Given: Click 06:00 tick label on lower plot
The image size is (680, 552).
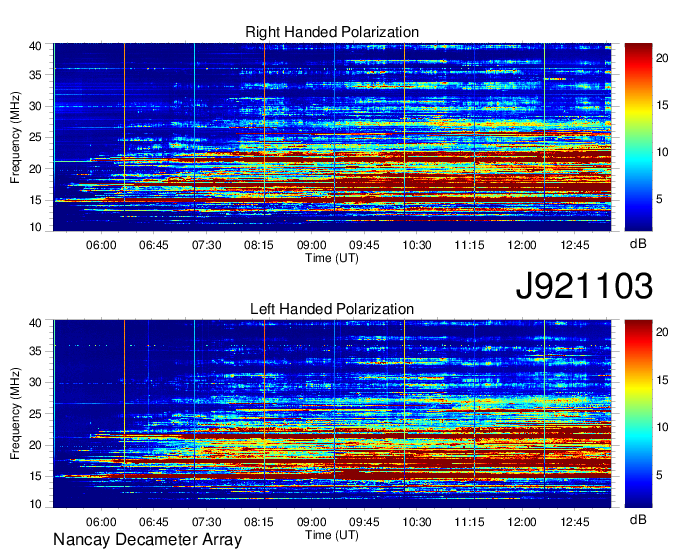Looking at the screenshot, I should point(101,522).
